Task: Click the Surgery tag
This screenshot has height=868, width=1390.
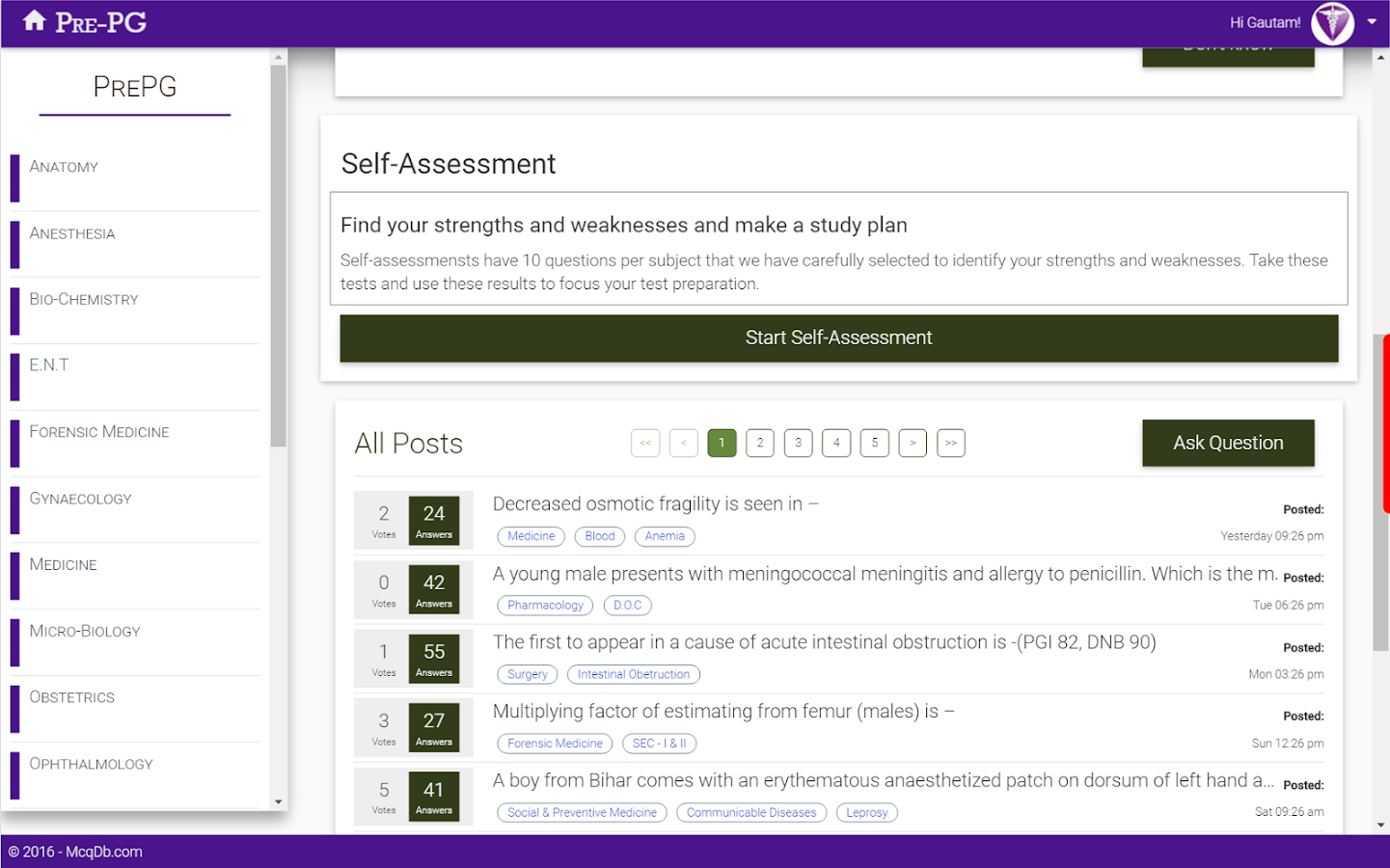Action: click(x=528, y=675)
